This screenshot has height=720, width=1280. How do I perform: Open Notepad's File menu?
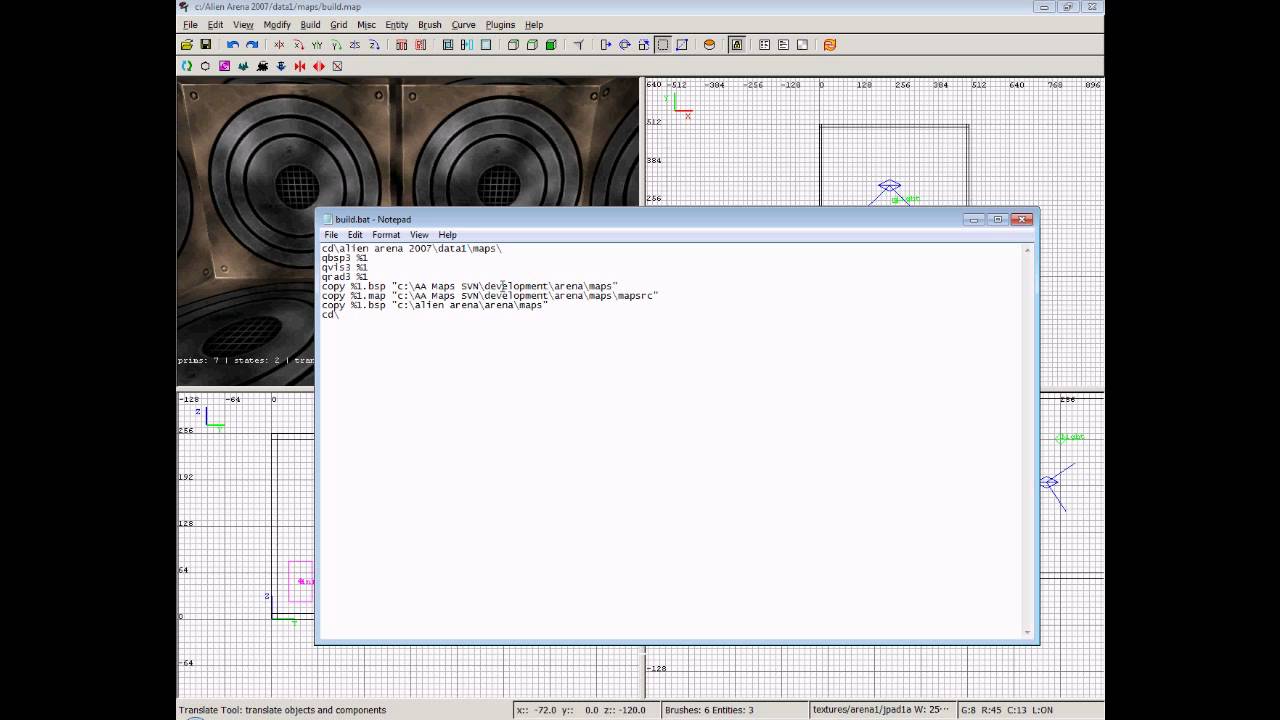click(x=331, y=235)
